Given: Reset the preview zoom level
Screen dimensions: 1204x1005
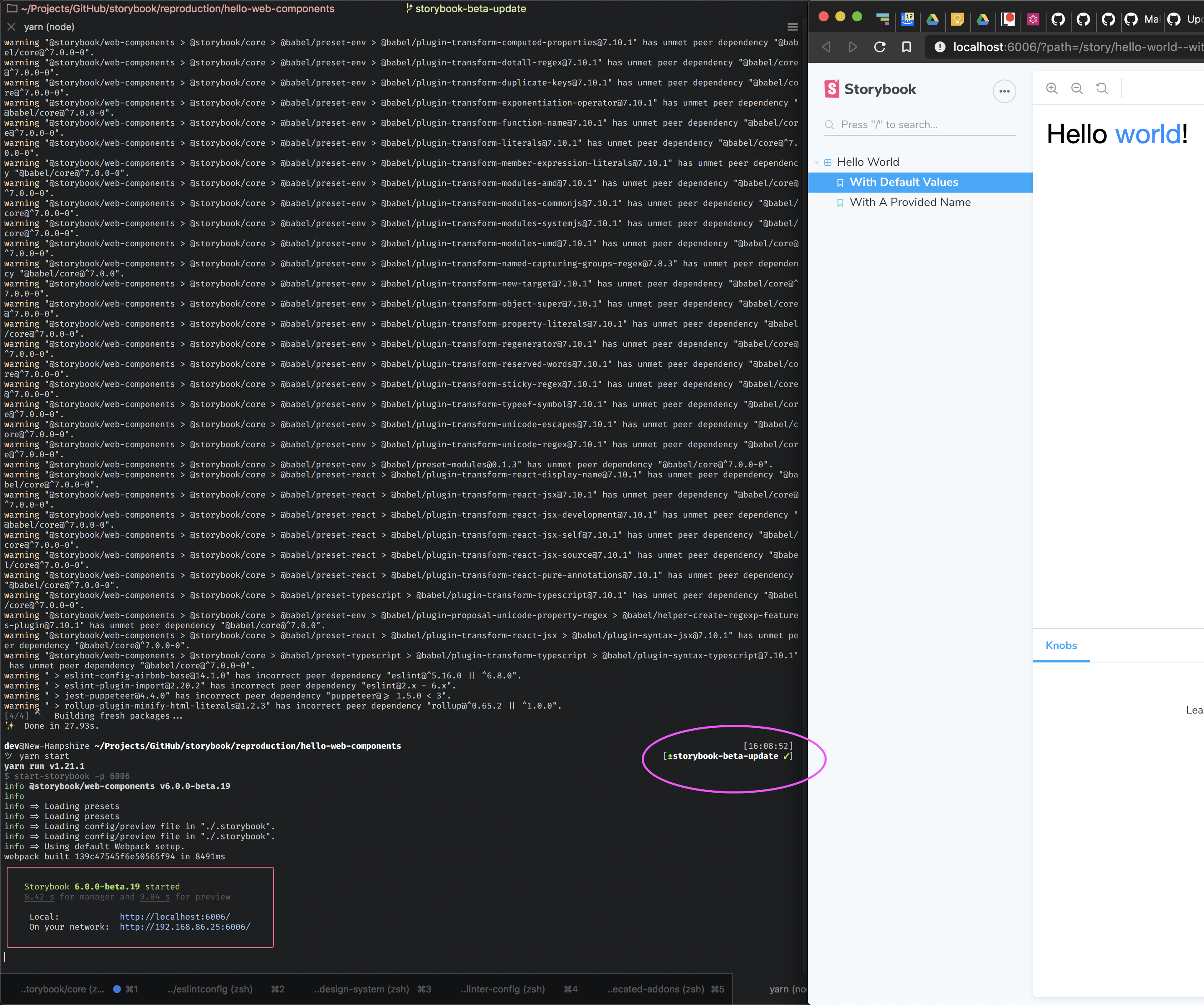Looking at the screenshot, I should (1102, 89).
